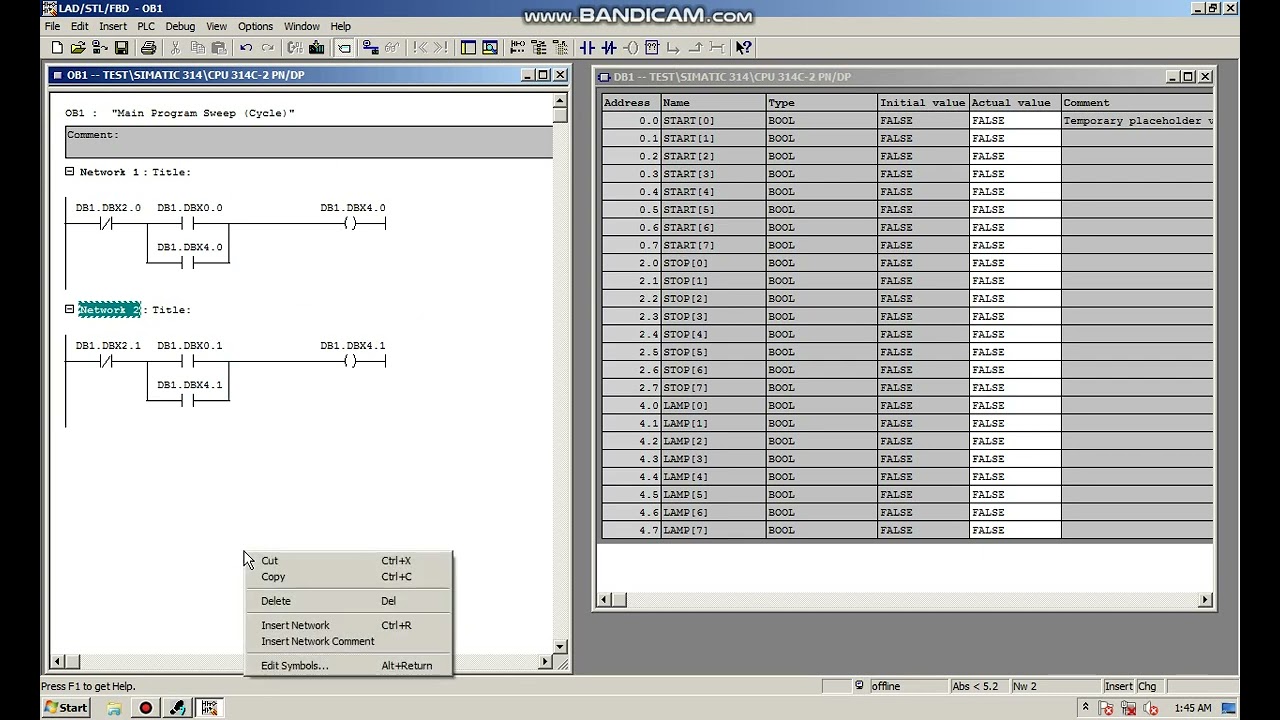
Task: Open the file explorer taskbar icon
Action: [114, 707]
